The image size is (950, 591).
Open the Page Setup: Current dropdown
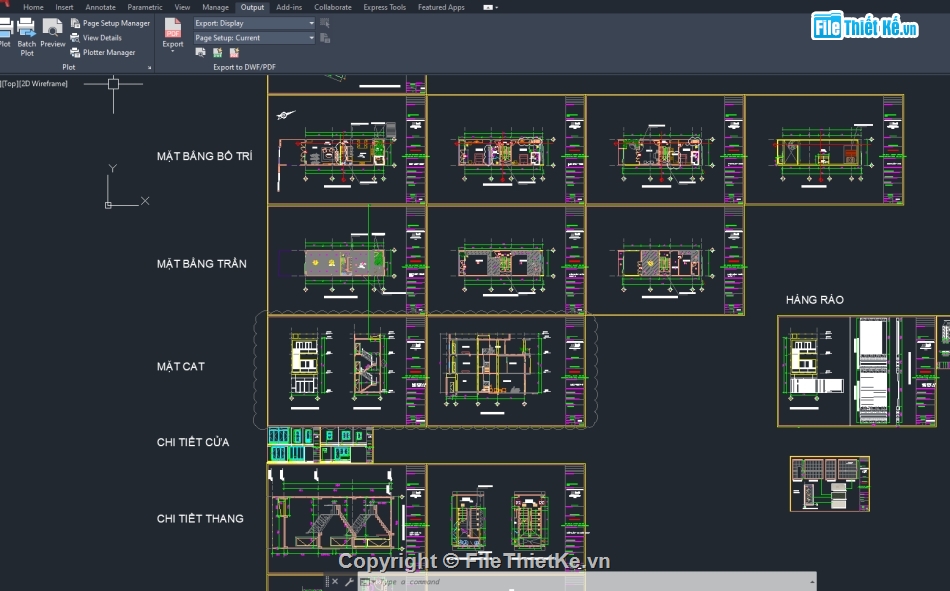tap(254, 38)
